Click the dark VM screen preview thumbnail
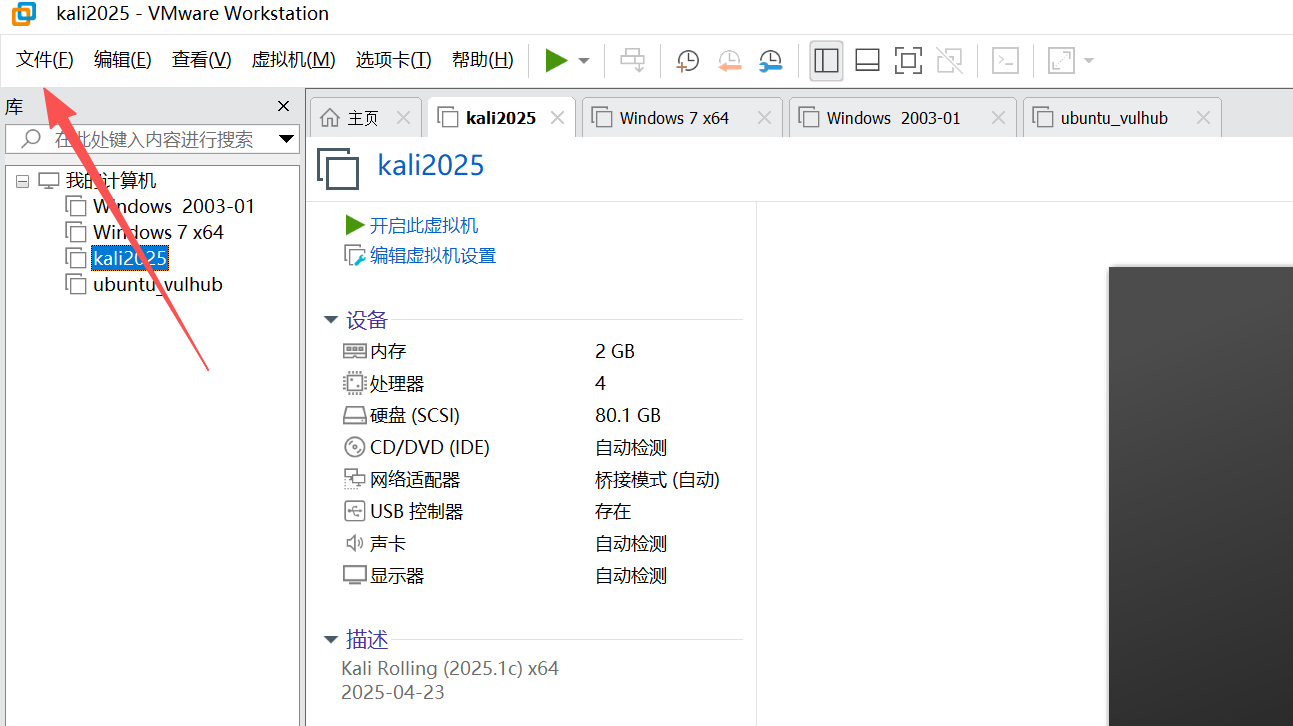 (x=1200, y=496)
